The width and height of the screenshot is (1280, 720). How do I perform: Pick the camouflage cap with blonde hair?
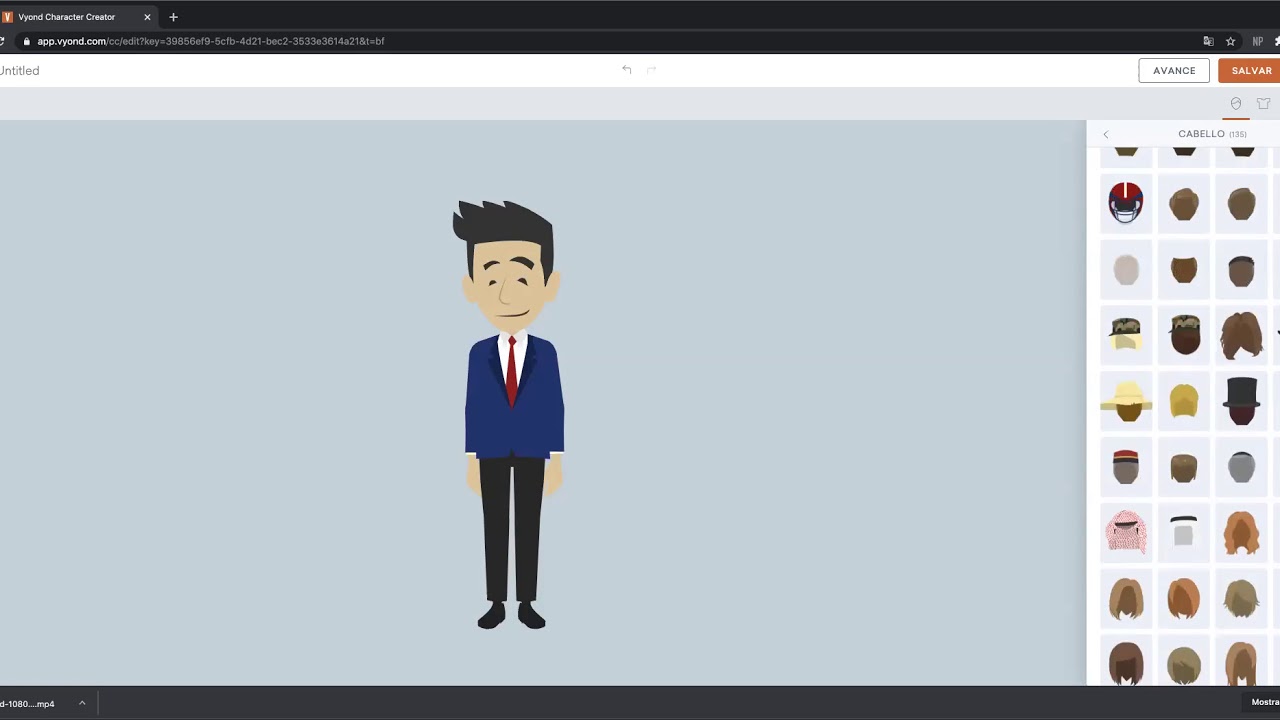(1126, 334)
